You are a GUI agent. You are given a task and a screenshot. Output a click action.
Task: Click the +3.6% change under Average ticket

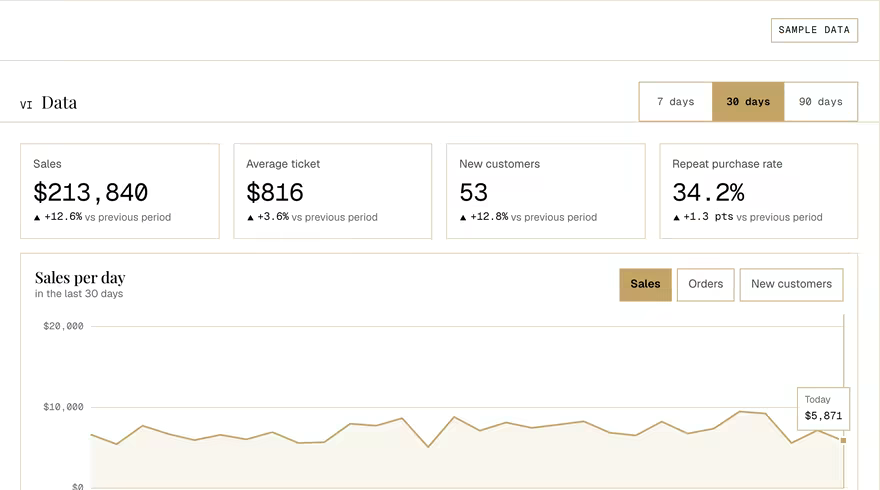click(x=273, y=217)
